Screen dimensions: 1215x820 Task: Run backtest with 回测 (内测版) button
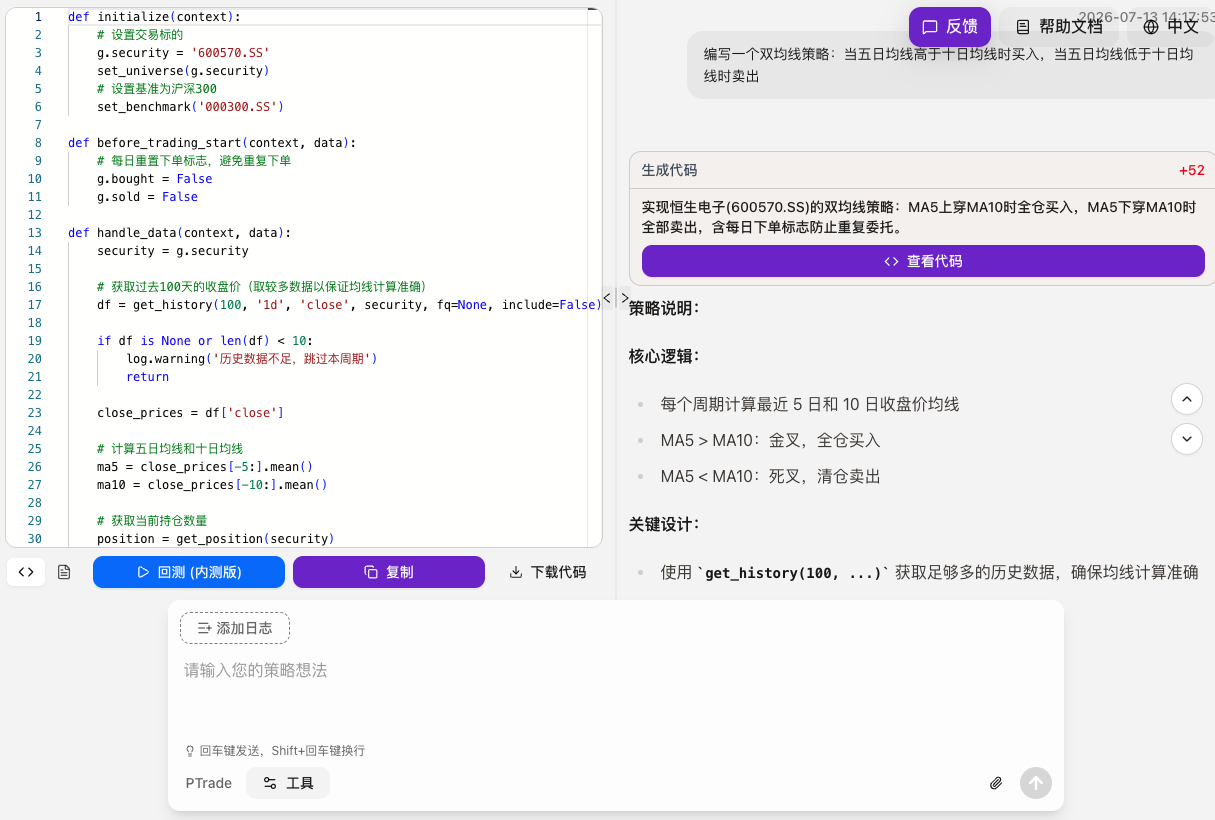pyautogui.click(x=189, y=572)
